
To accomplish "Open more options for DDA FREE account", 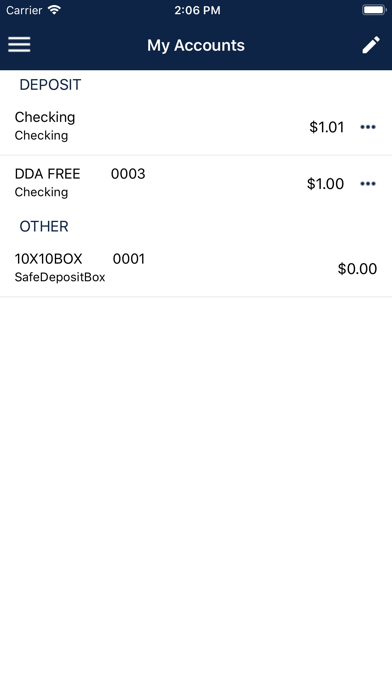I will [x=368, y=184].
